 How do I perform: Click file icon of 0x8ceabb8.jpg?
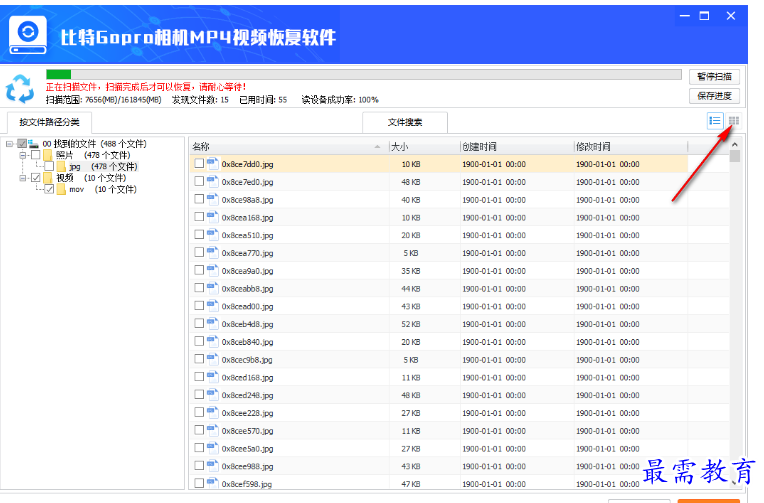[x=212, y=288]
